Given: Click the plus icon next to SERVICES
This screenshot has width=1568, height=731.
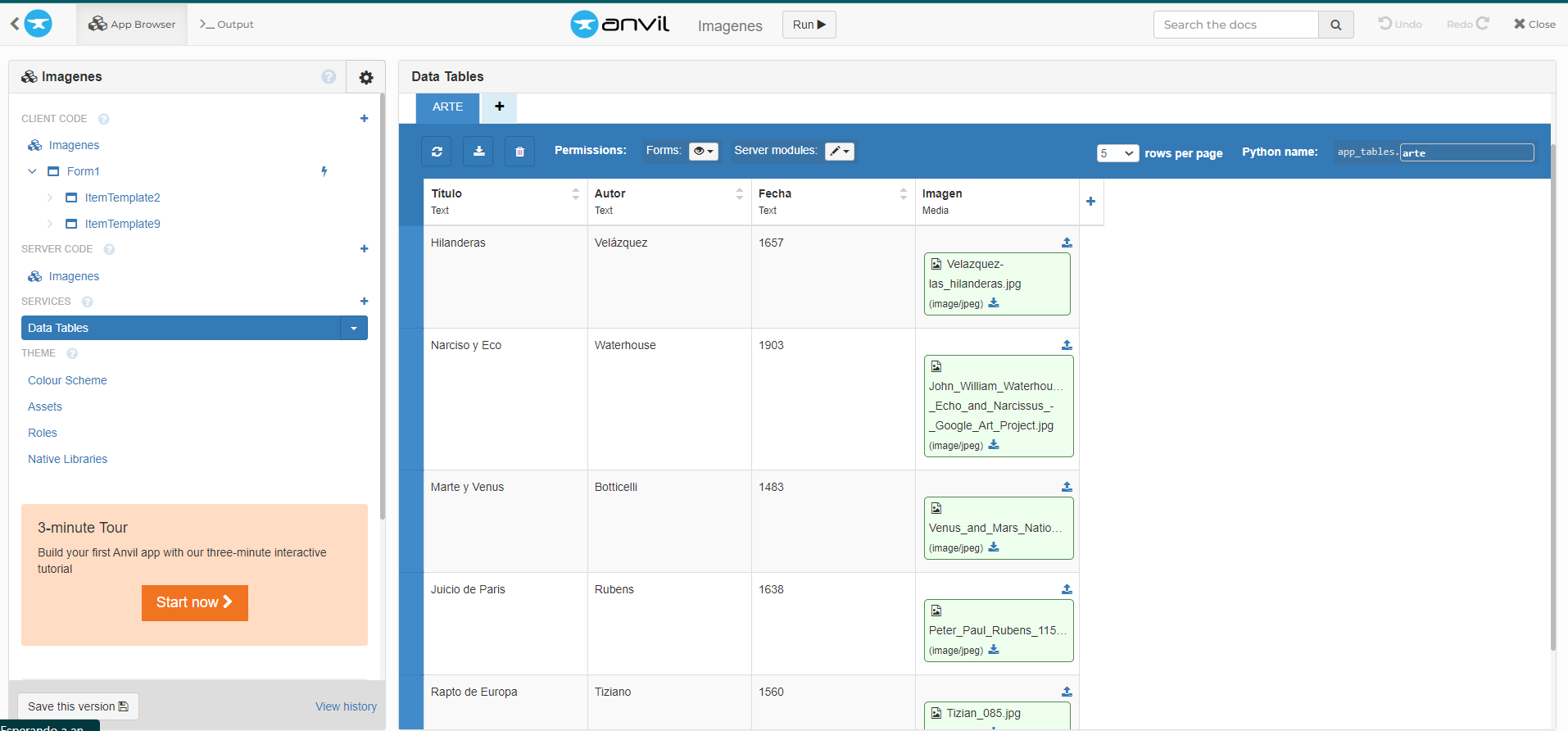Looking at the screenshot, I should (x=365, y=302).
